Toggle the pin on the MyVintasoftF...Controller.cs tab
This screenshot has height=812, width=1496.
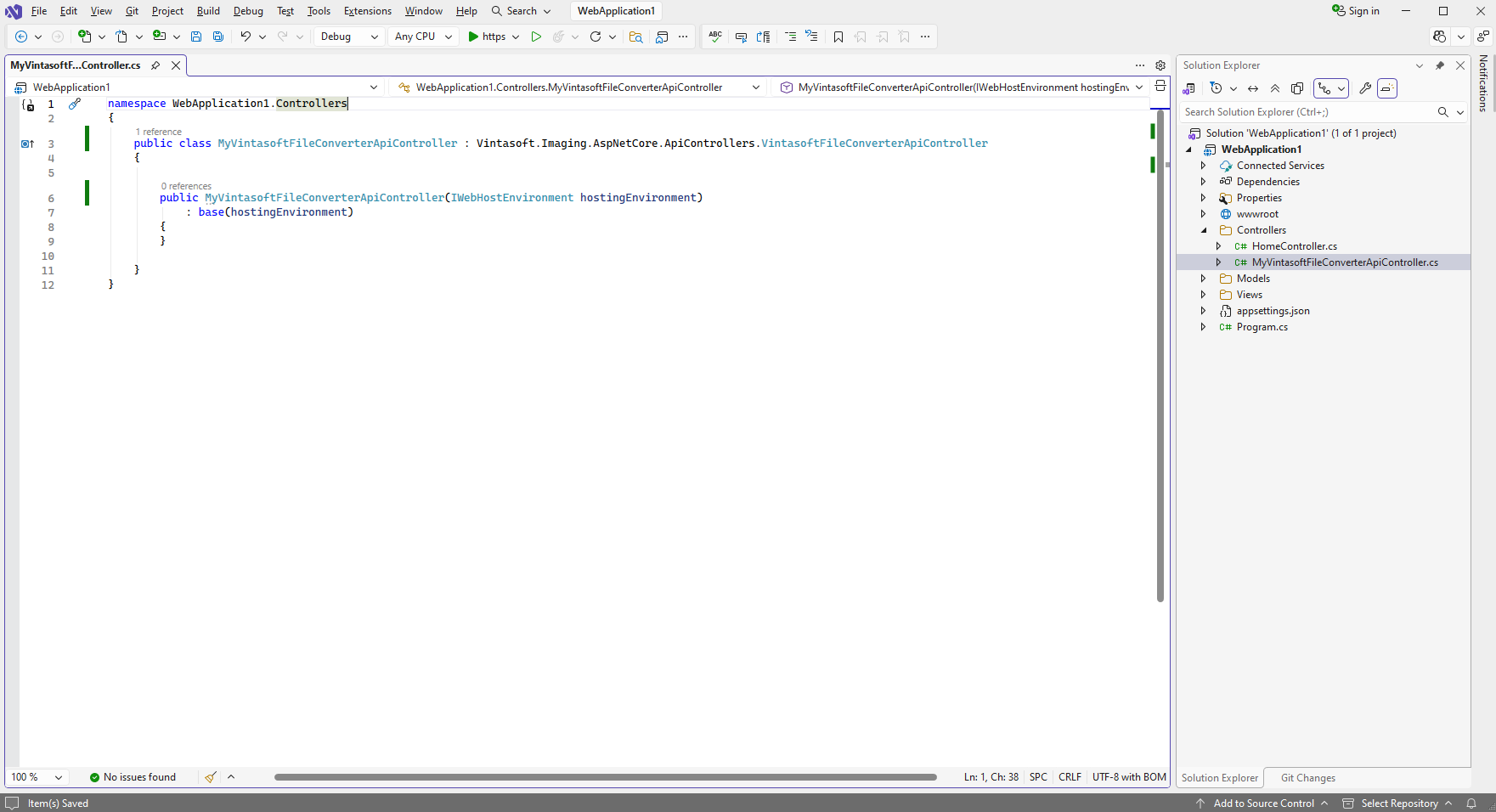[x=155, y=65]
